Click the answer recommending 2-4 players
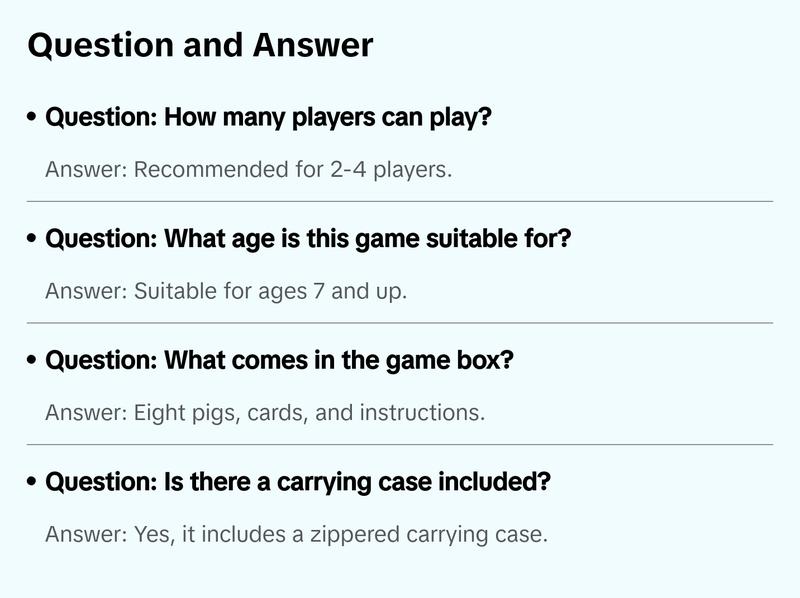This screenshot has width=800, height=598. [249, 170]
